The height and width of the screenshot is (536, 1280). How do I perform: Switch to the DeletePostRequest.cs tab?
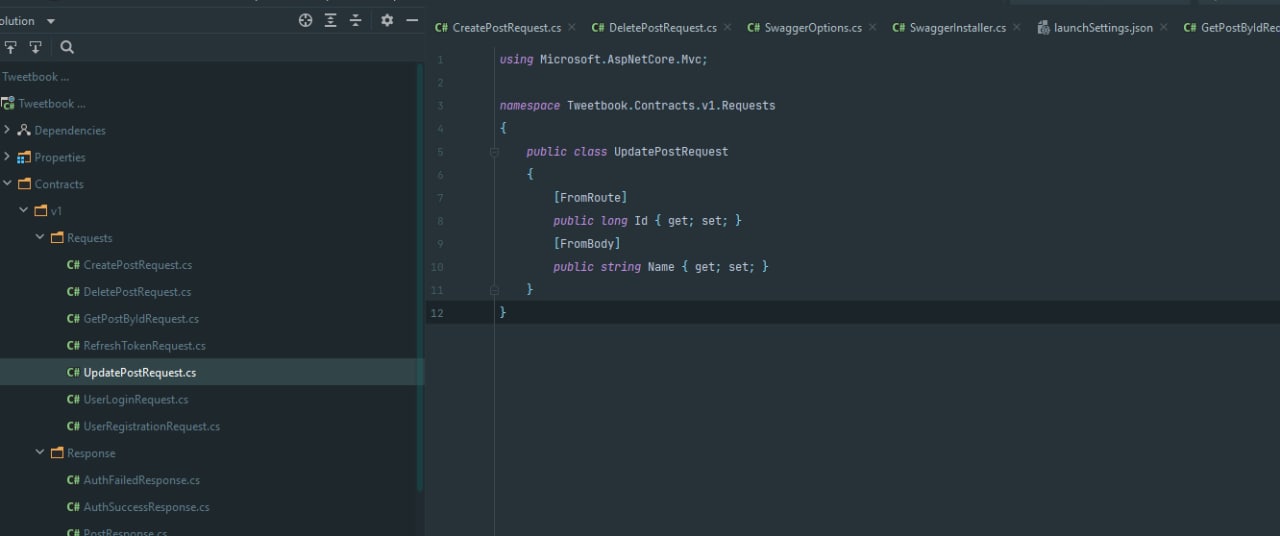(x=654, y=27)
